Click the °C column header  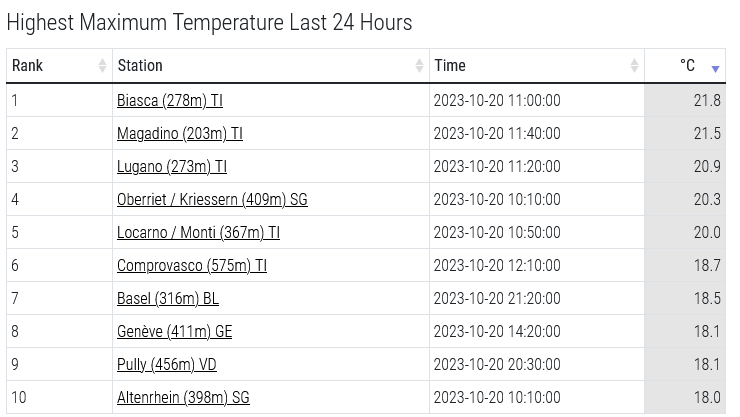[685, 66]
